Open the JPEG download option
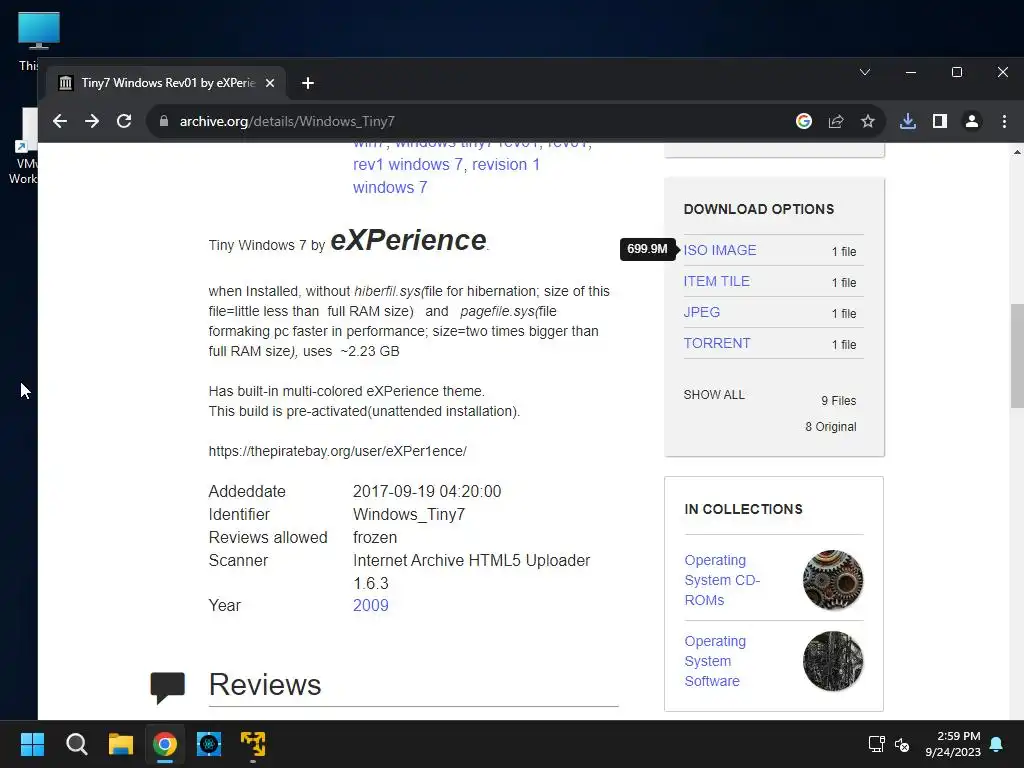1024x768 pixels. 701,312
